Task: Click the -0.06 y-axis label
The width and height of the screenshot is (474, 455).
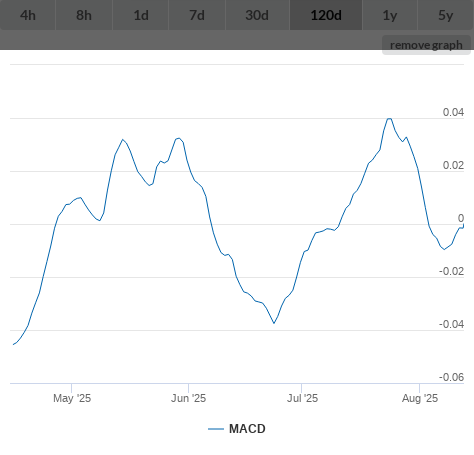Action: coord(451,377)
